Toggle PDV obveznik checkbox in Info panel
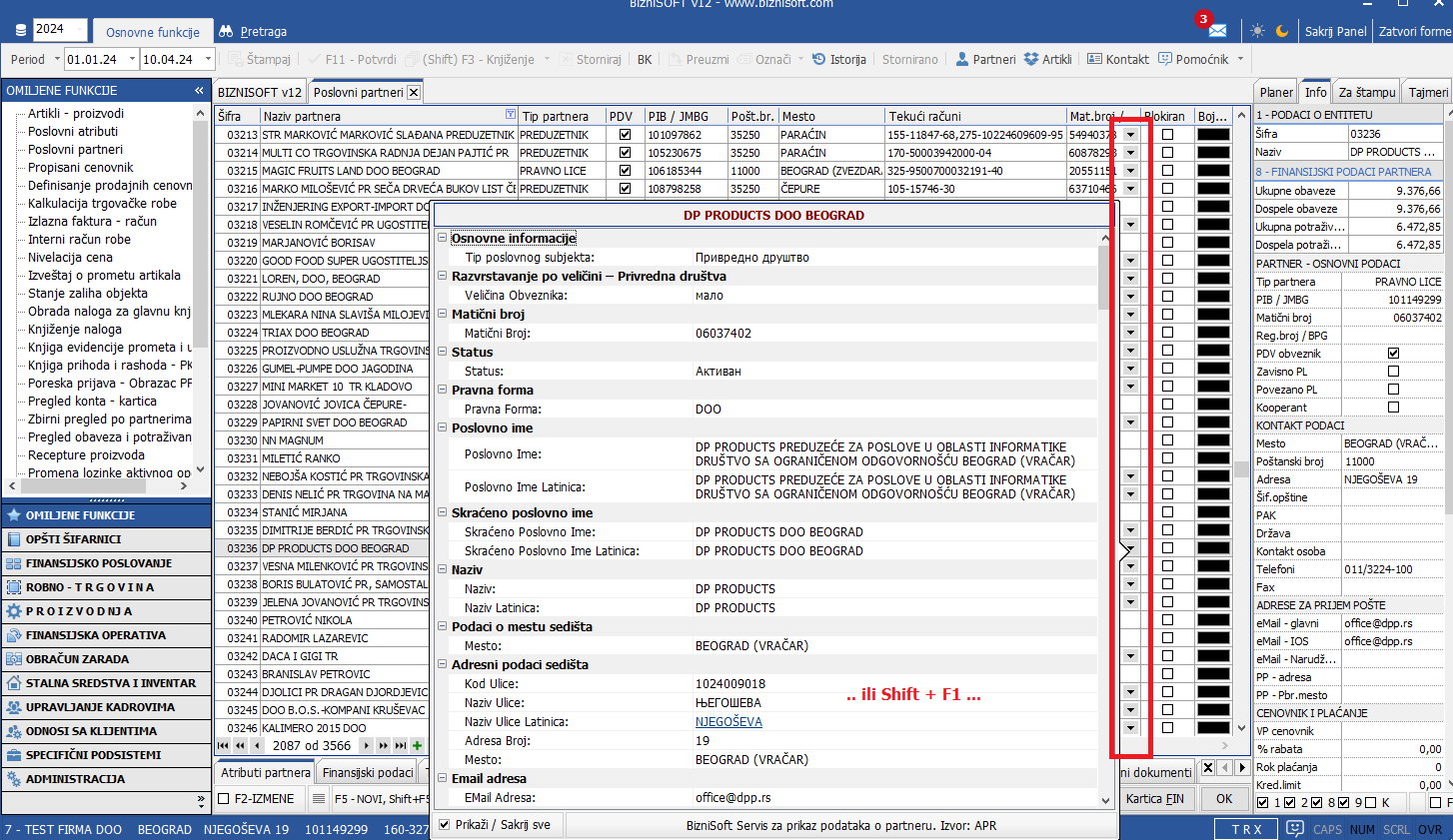 click(1393, 354)
